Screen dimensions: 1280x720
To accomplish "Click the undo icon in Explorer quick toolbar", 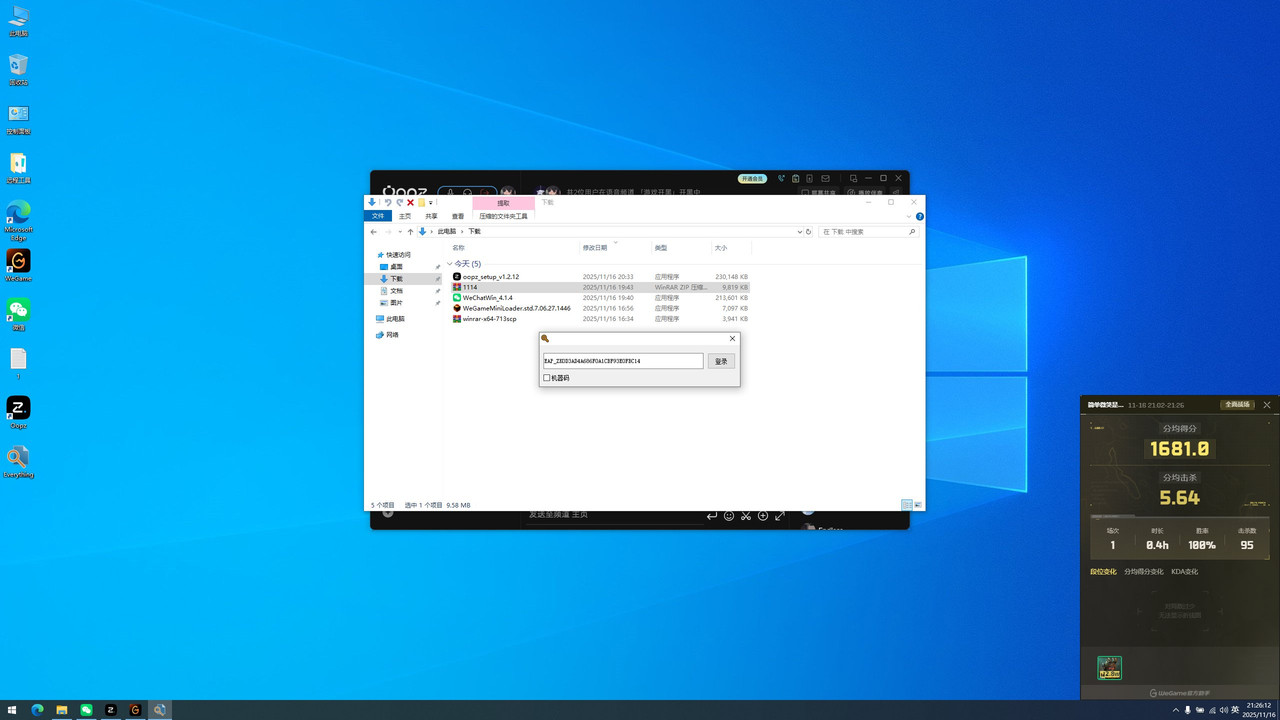I will coord(387,202).
